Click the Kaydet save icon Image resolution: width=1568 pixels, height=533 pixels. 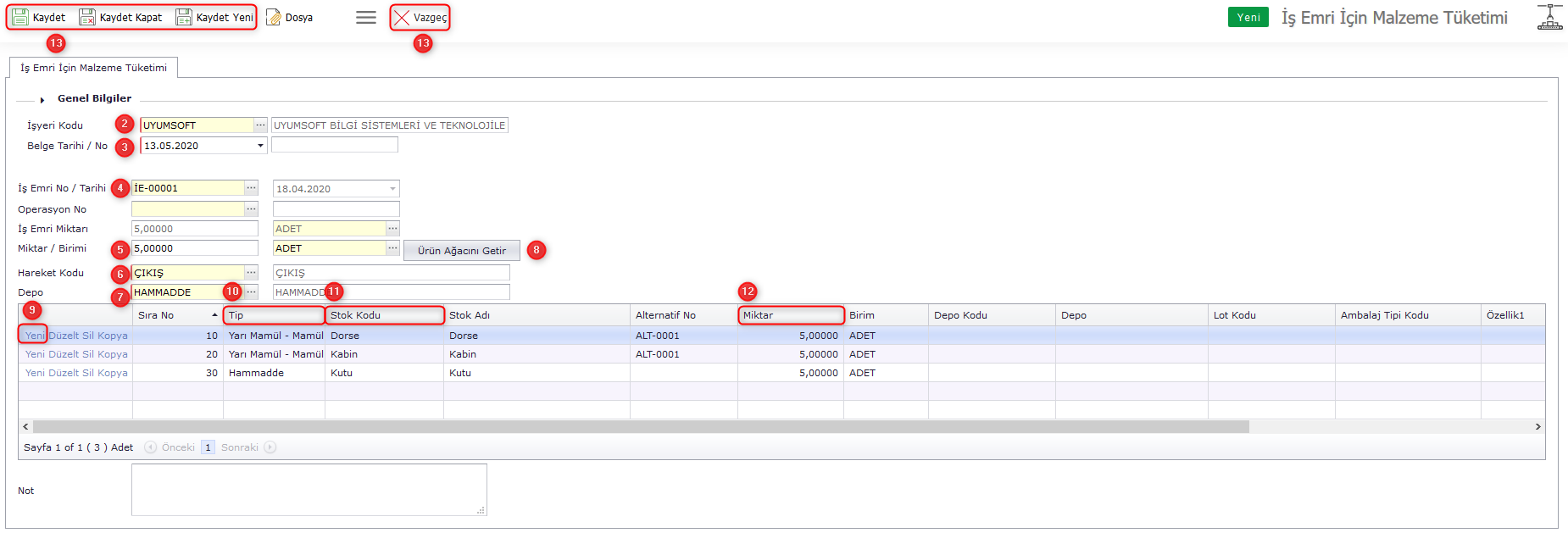(x=20, y=17)
